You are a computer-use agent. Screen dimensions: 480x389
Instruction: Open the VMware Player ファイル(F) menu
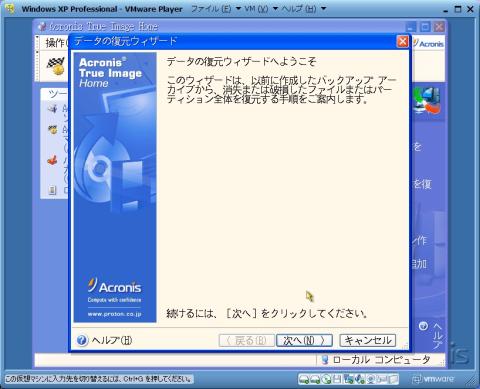pyautogui.click(x=211, y=9)
